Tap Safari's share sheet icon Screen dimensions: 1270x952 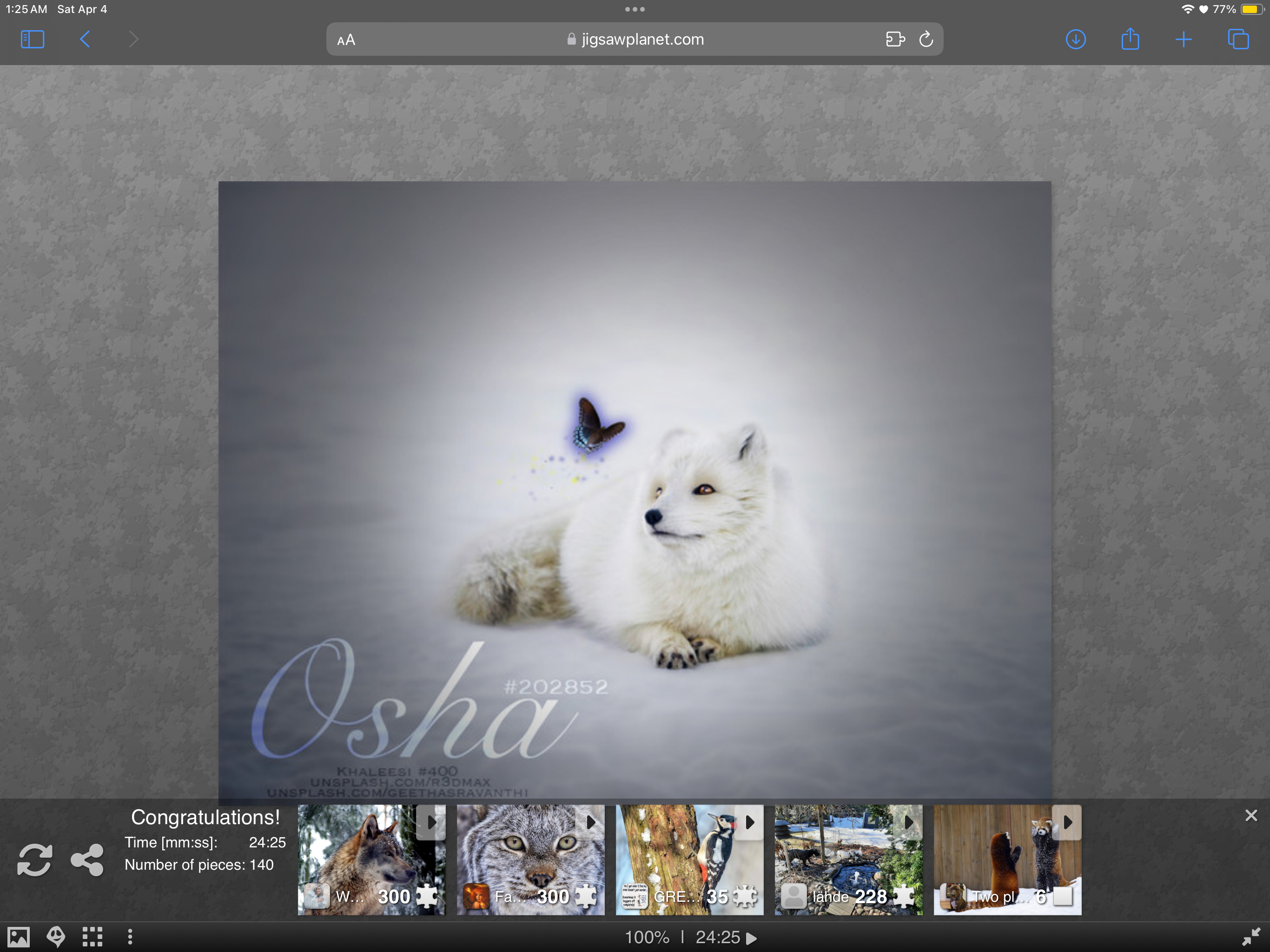pyautogui.click(x=1130, y=40)
